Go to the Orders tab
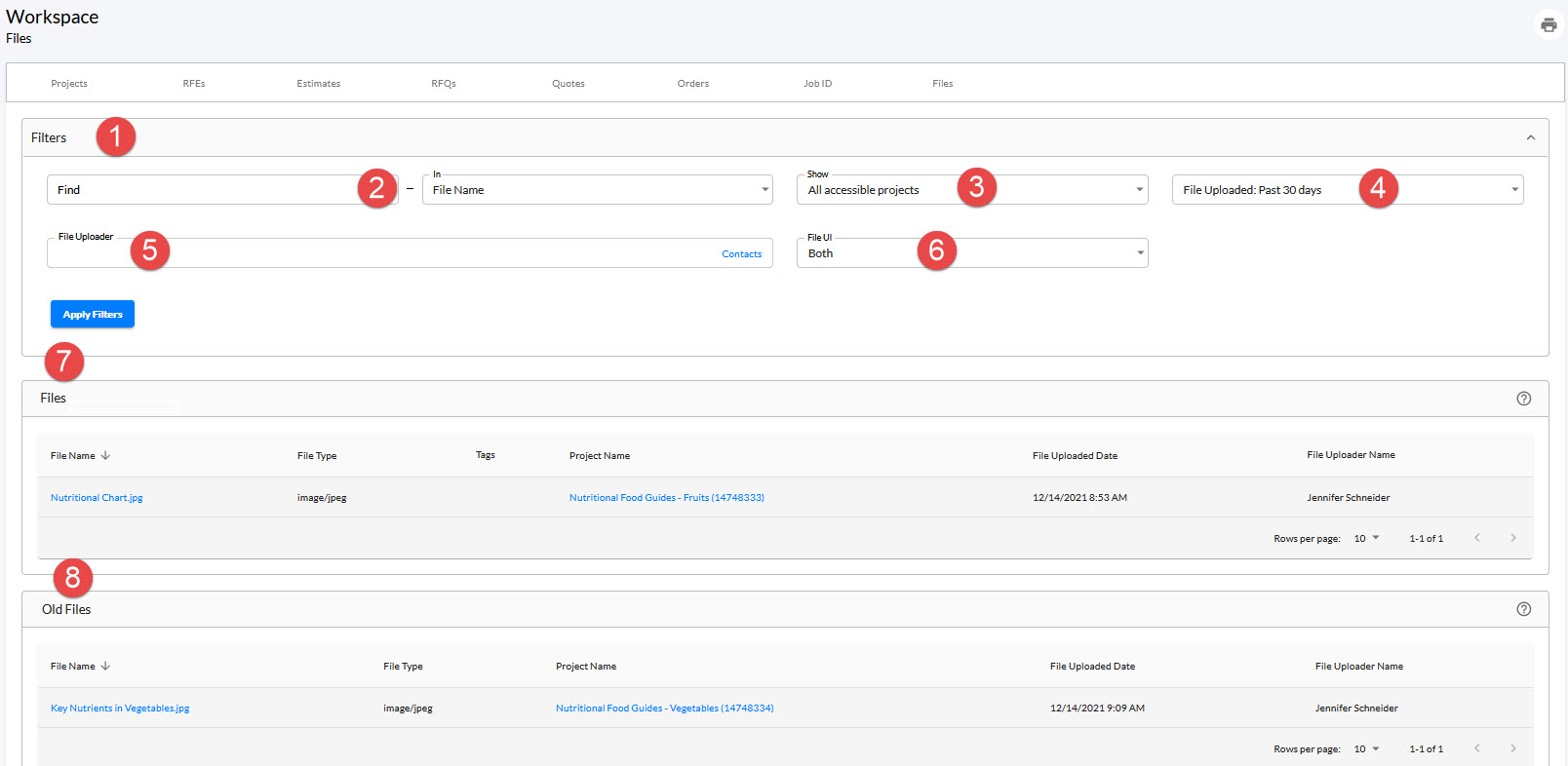 pos(693,84)
